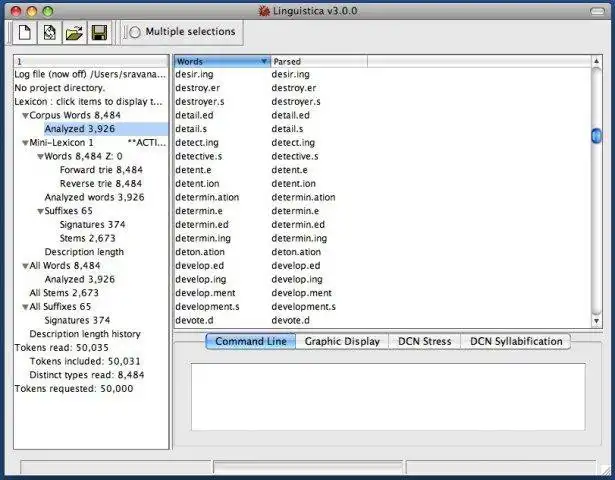Viewport: 615px width, 480px height.
Task: Click Tokens read: 50,035 line
Action: click(x=62, y=348)
